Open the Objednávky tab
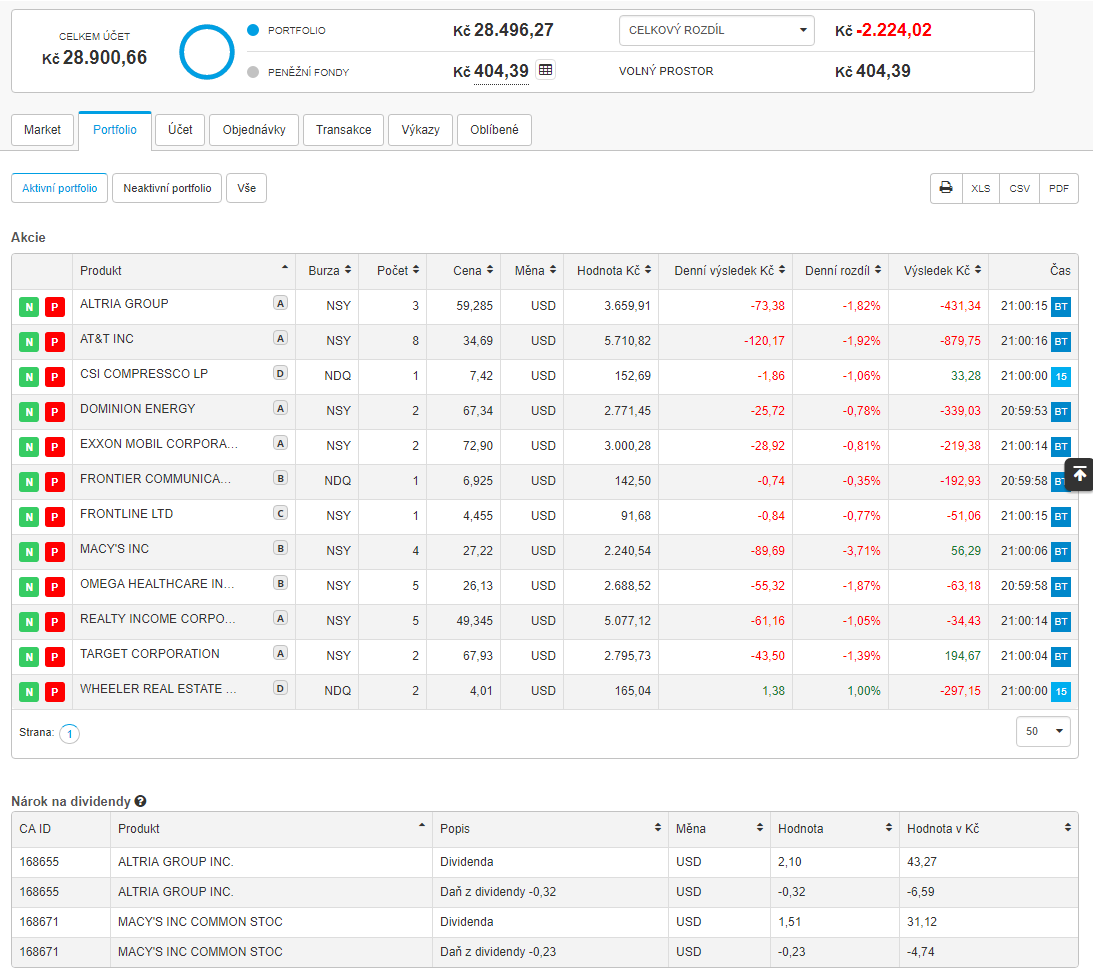Image resolution: width=1093 pixels, height=978 pixels. 254,130
